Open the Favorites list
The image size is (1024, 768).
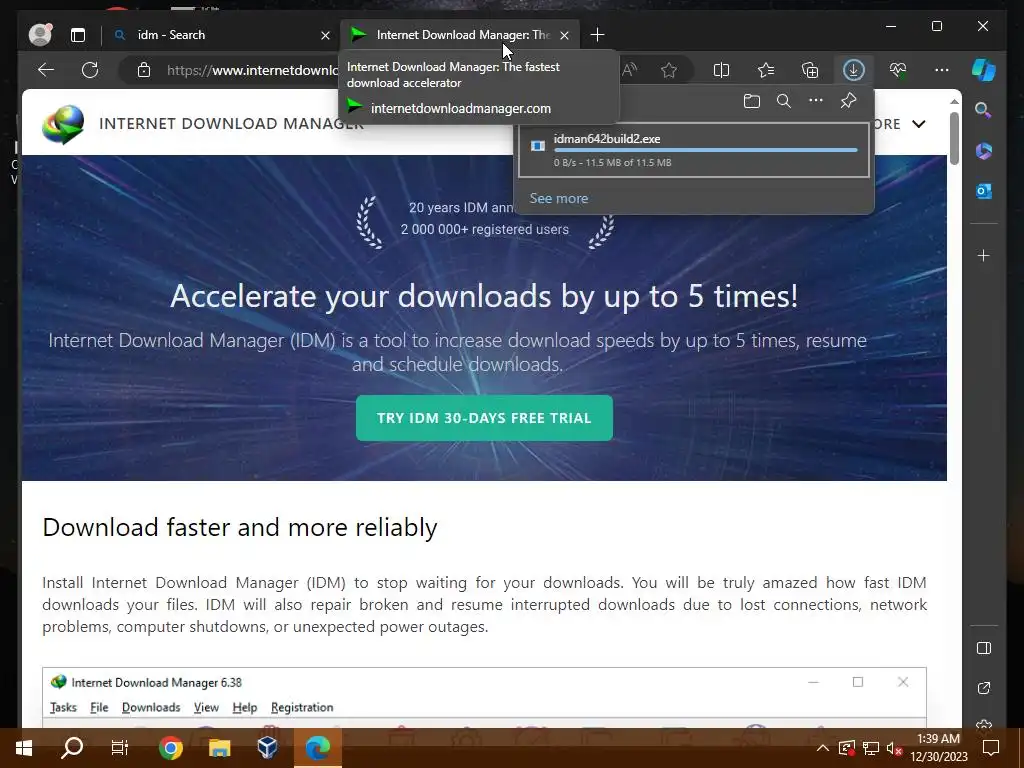(x=765, y=70)
